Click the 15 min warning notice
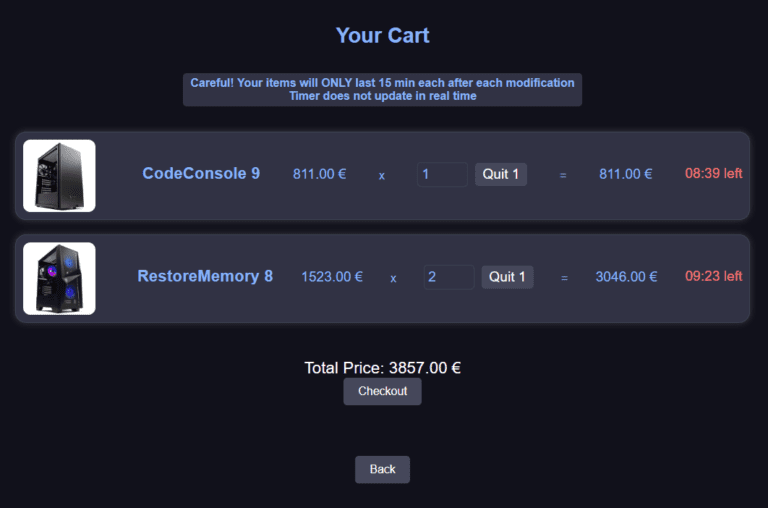768x508 pixels. 382,89
